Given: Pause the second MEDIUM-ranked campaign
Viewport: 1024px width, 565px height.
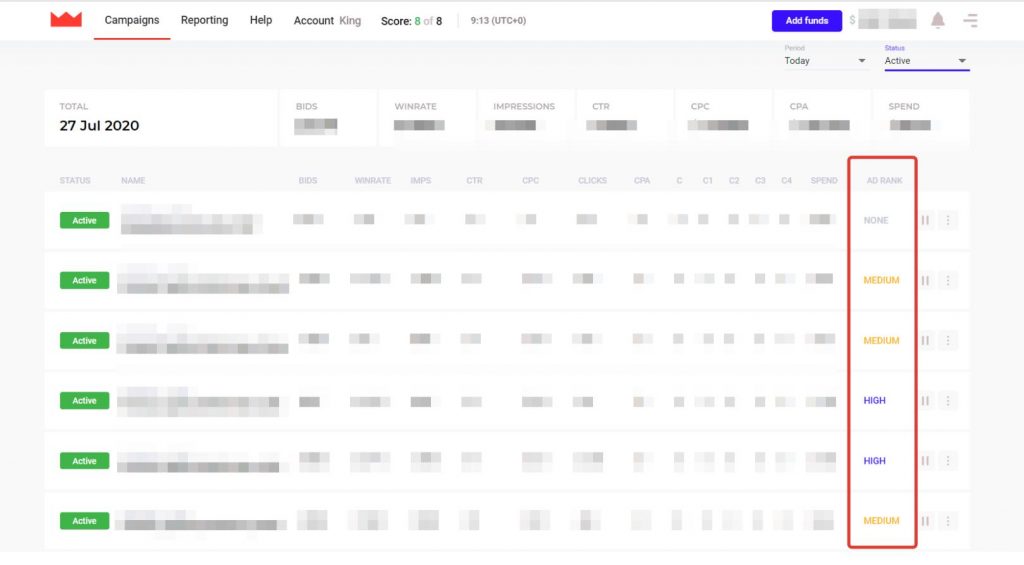Looking at the screenshot, I should click(925, 340).
